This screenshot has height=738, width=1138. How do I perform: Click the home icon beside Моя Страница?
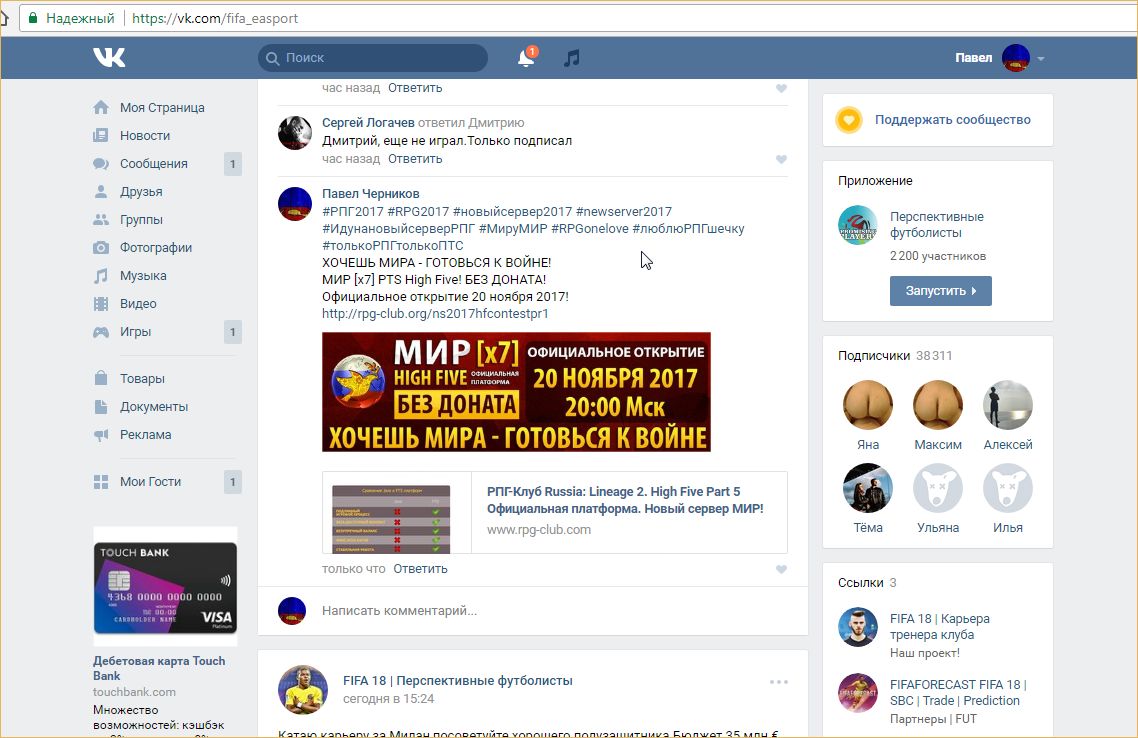(101, 107)
